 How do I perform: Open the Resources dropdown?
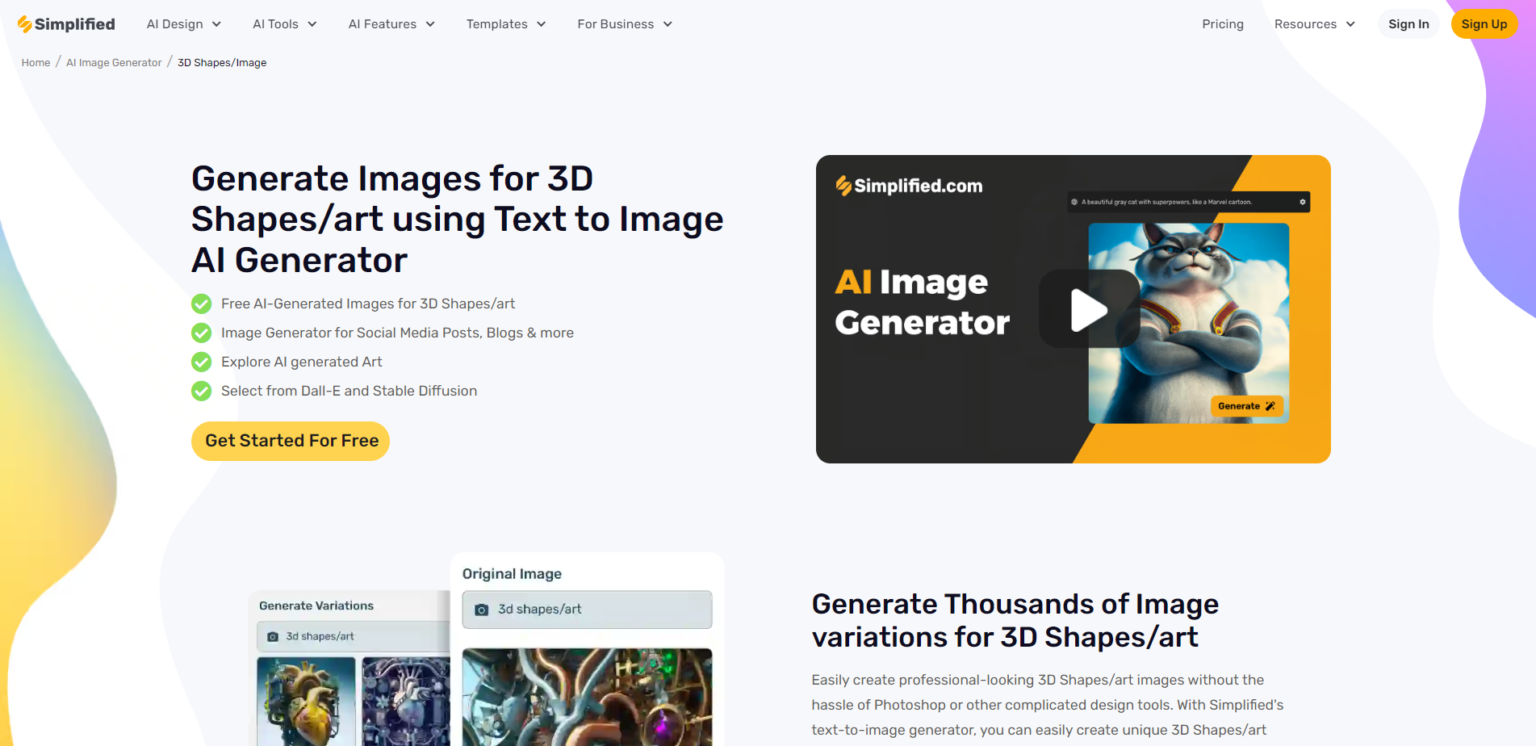tap(1314, 24)
